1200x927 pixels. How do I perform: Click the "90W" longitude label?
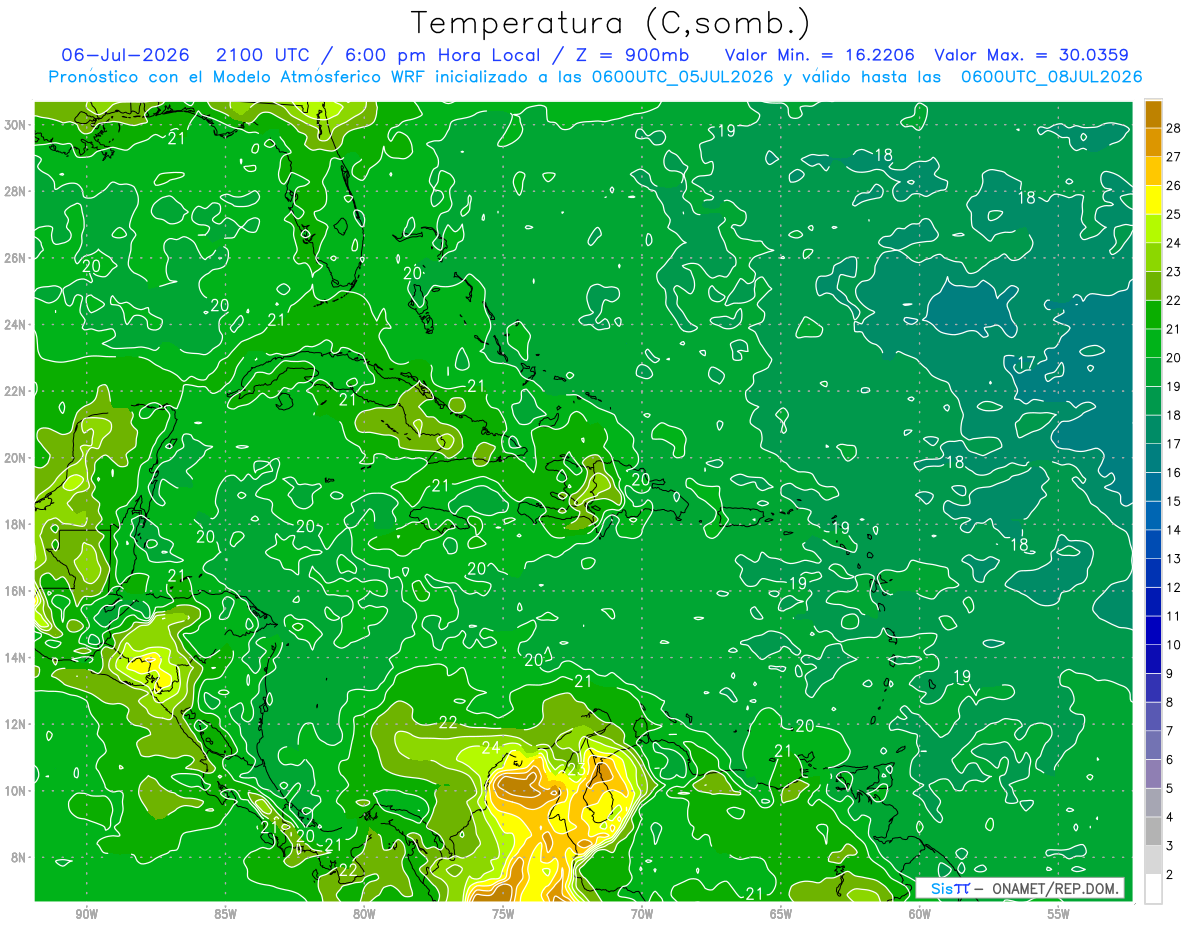click(x=87, y=914)
